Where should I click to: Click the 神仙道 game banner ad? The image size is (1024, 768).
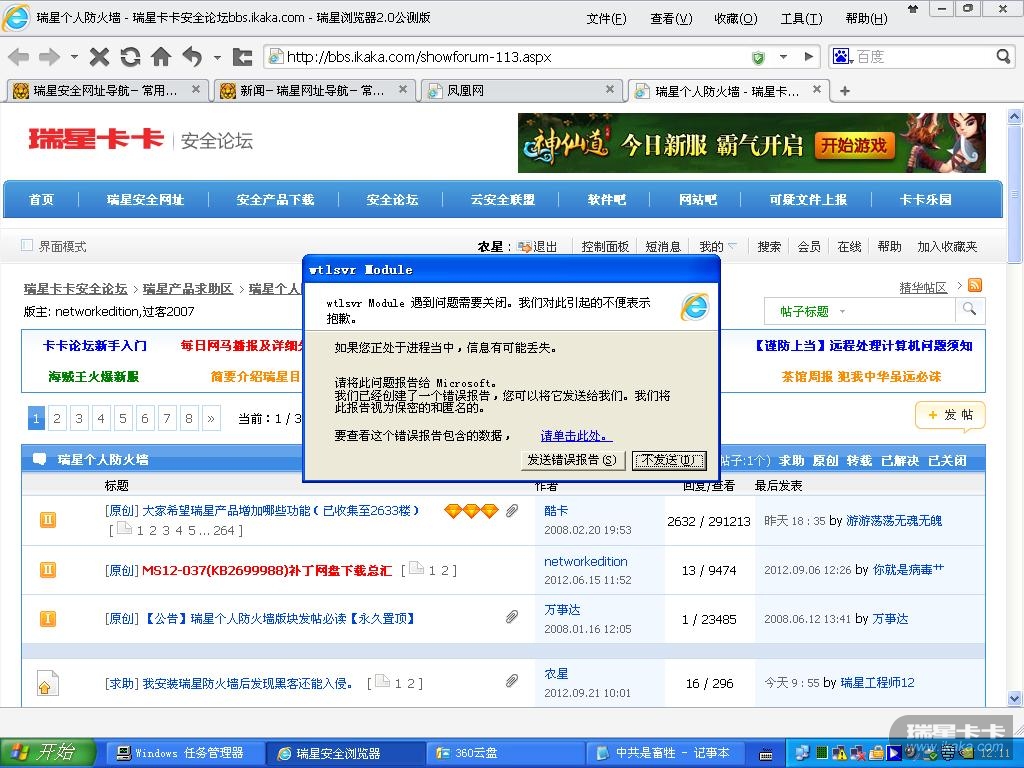click(752, 143)
